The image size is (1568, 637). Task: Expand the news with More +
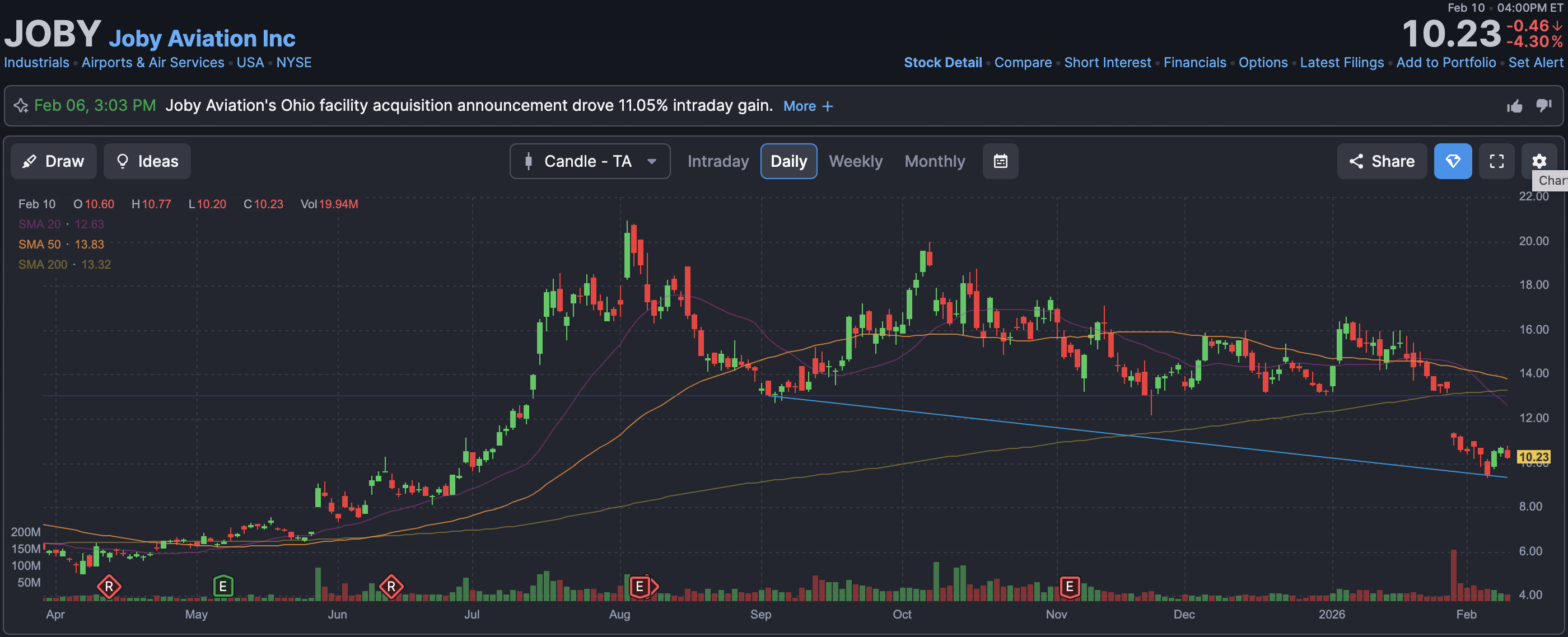808,106
